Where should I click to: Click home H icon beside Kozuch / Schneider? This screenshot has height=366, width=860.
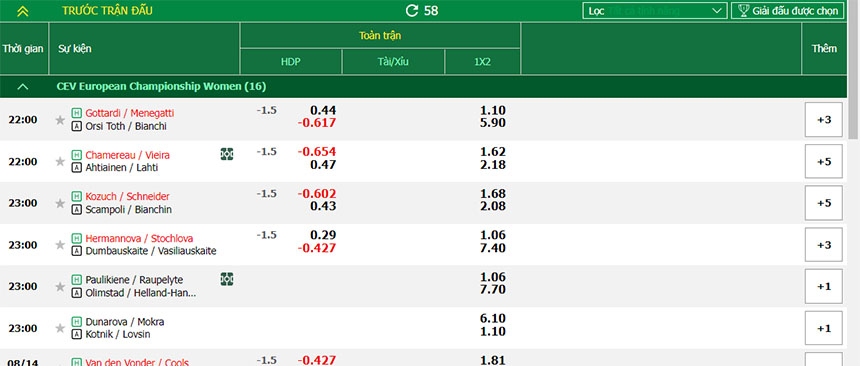coord(76,196)
